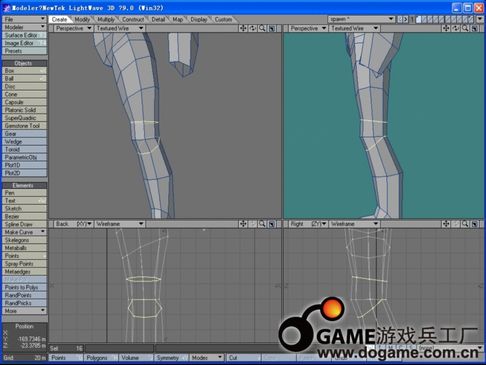Click the Points to Polys button

tap(24, 287)
